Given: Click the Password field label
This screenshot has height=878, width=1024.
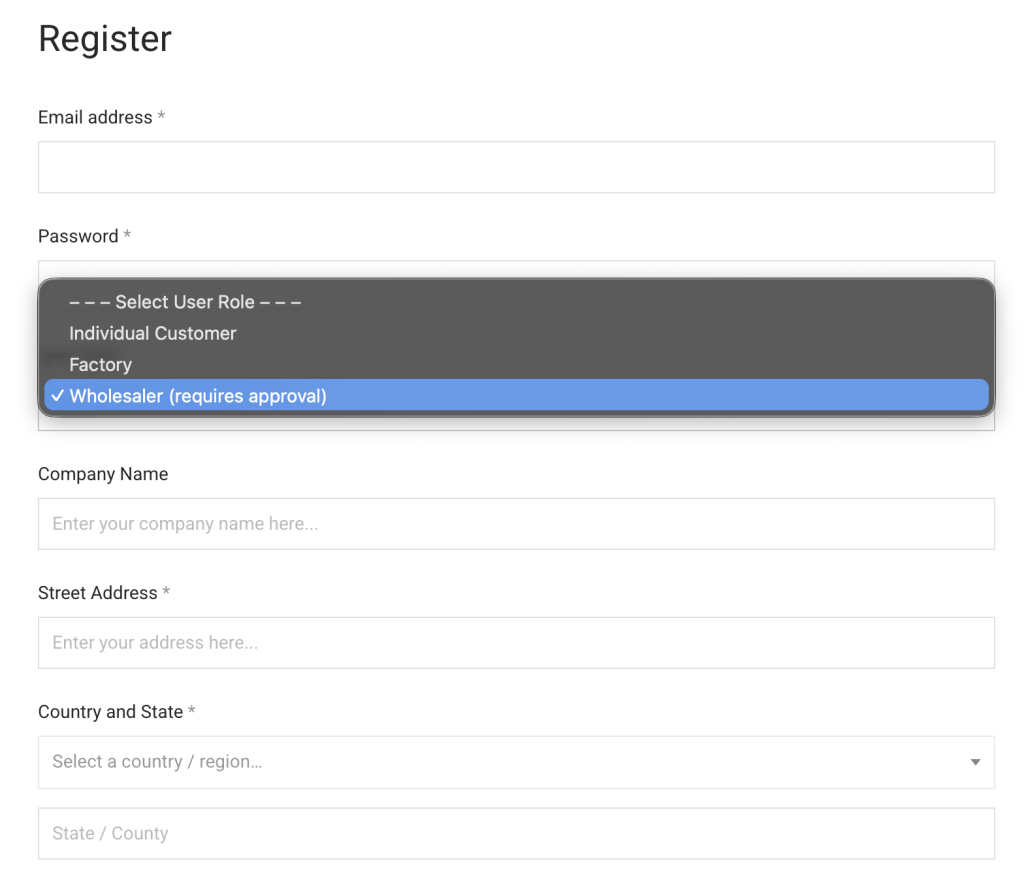Looking at the screenshot, I should pos(78,236).
